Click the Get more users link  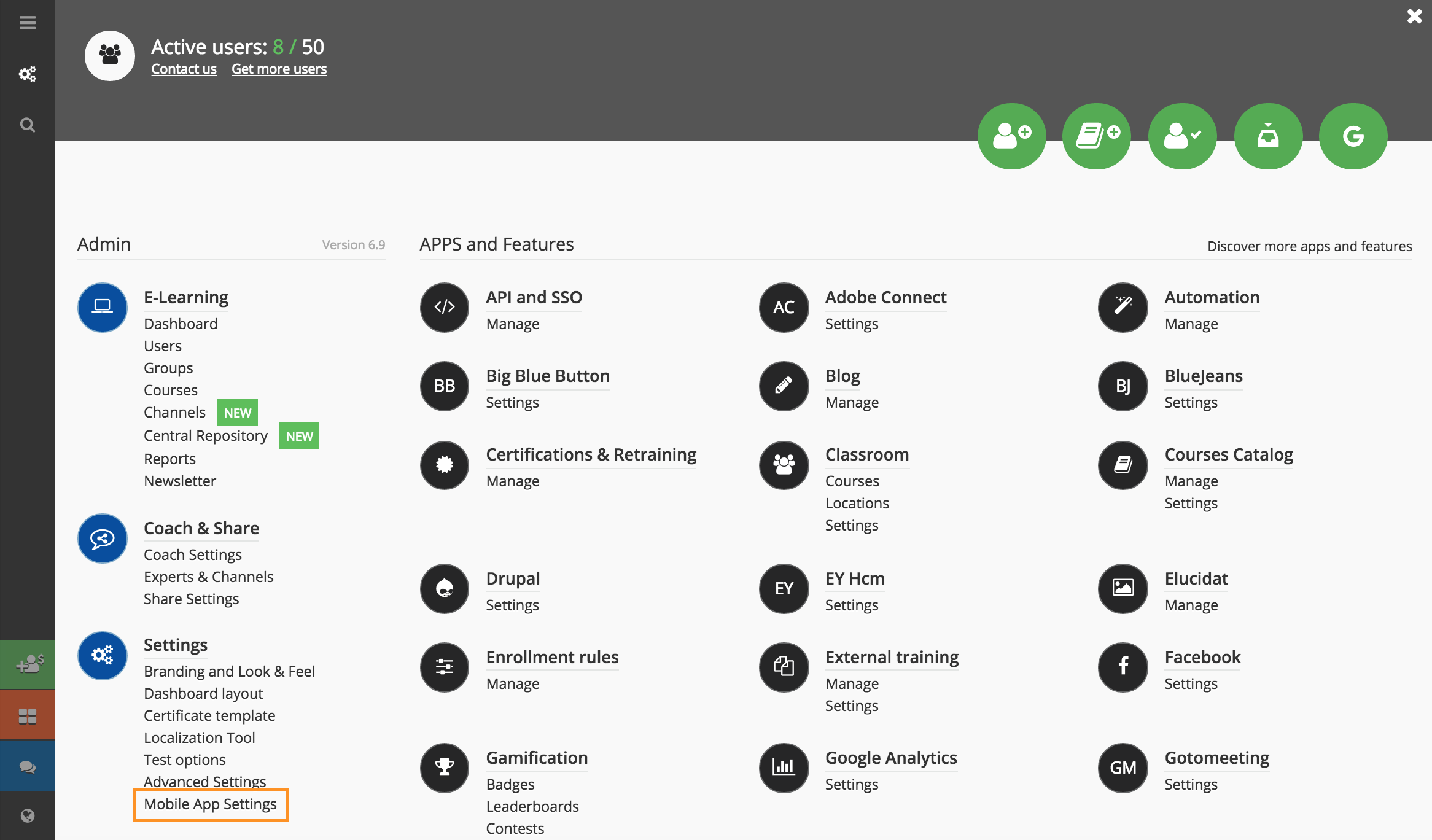pos(279,69)
